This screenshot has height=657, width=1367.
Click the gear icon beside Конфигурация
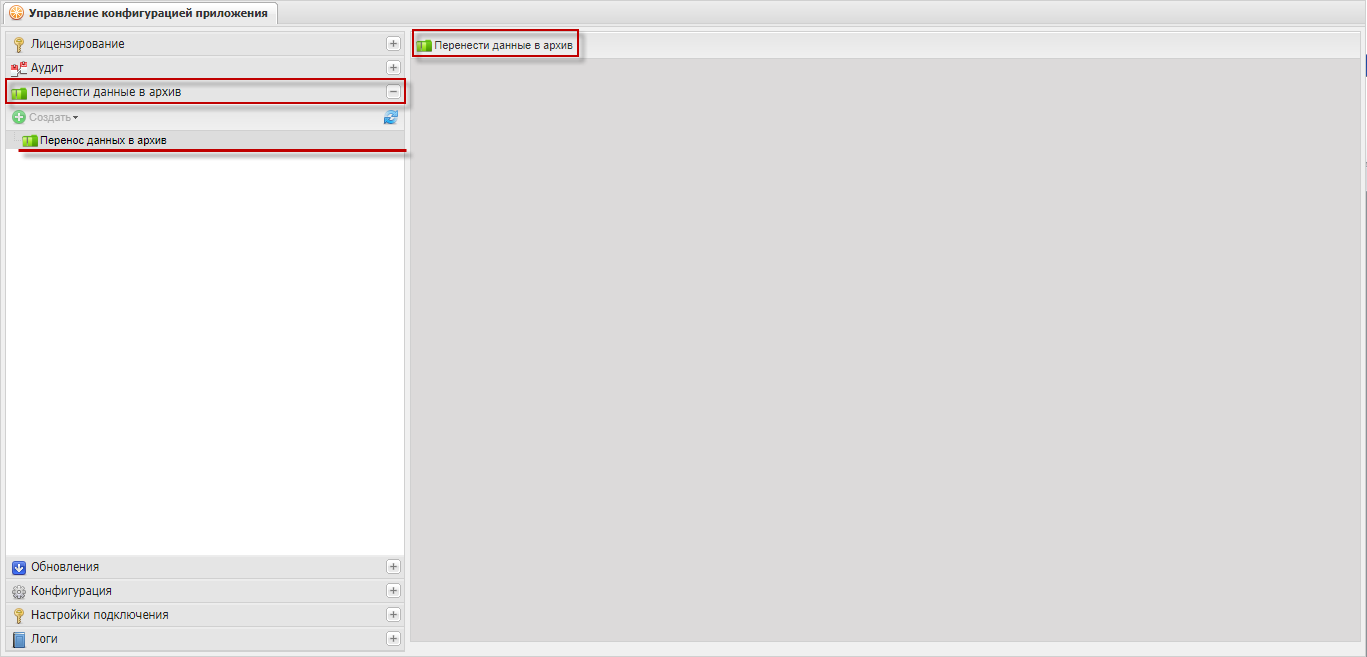(x=18, y=591)
